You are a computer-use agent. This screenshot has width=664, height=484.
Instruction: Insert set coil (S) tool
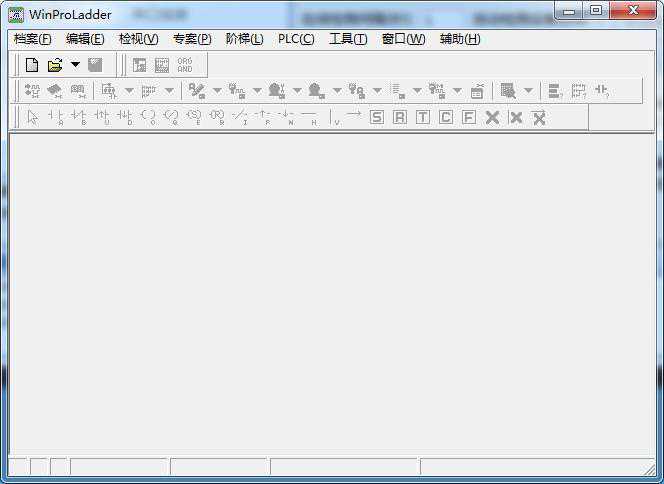pyautogui.click(x=194, y=117)
